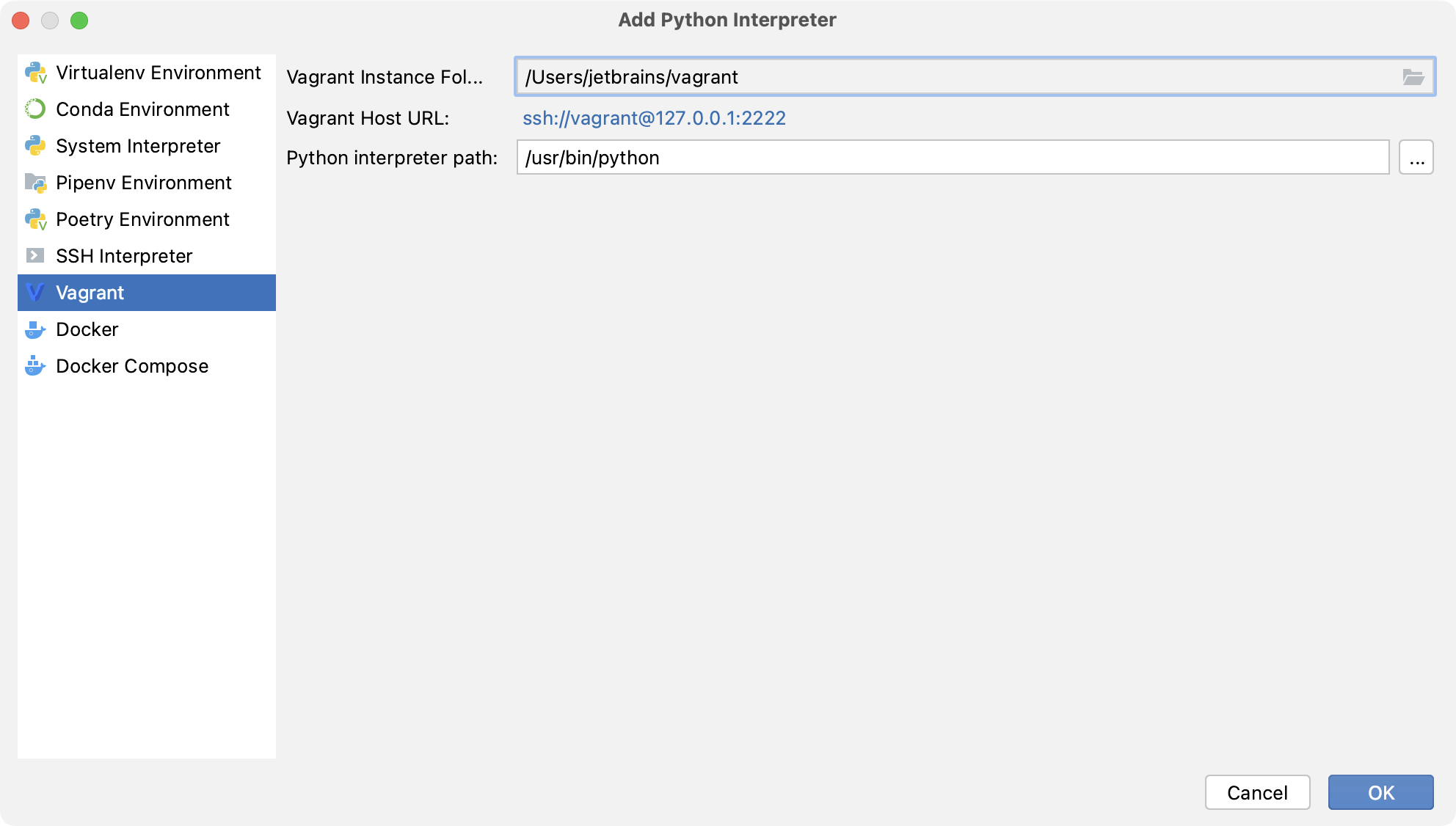Click the Docker whale icon
The image size is (1456, 826).
(x=35, y=329)
